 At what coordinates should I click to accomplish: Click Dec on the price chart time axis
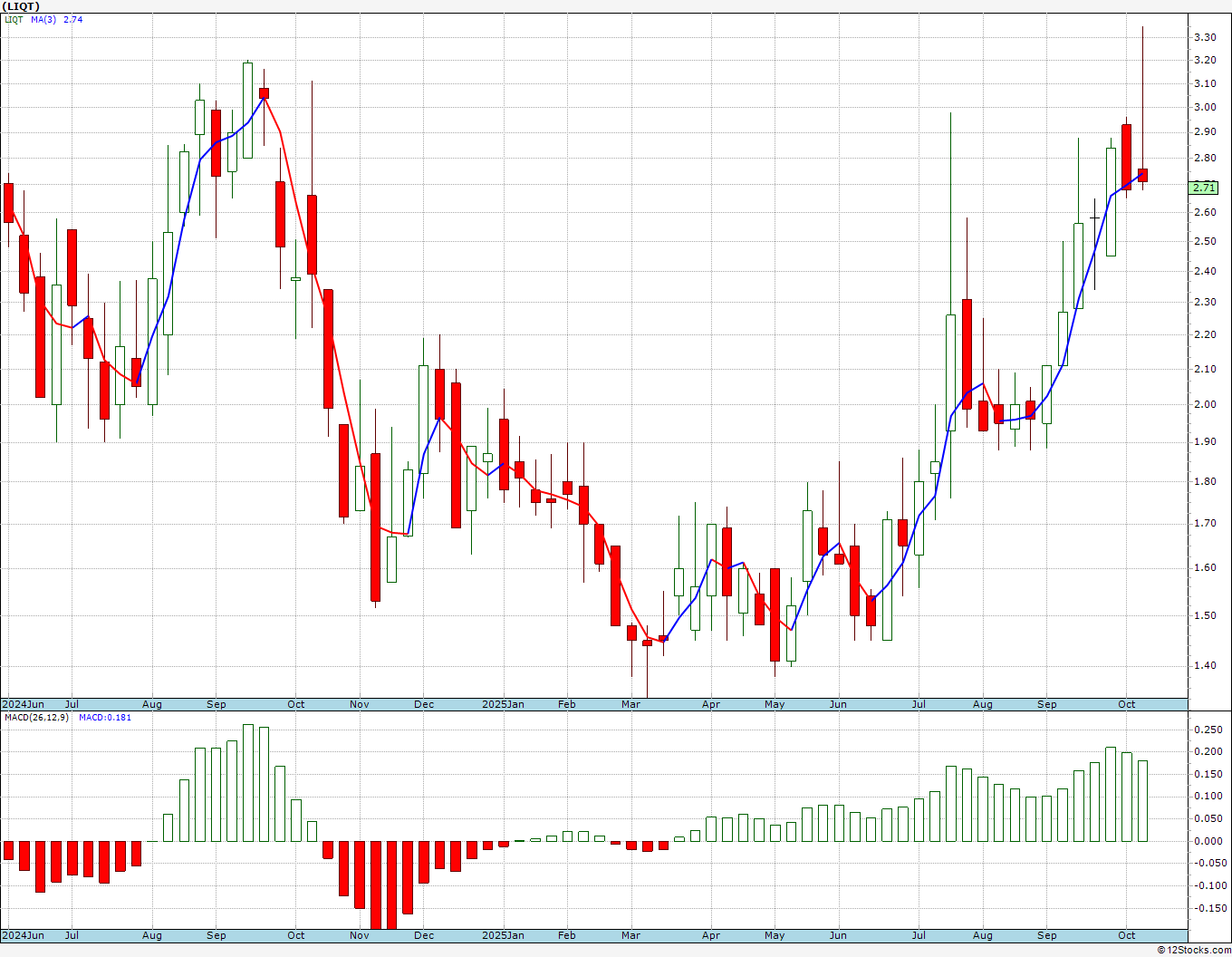(x=424, y=704)
